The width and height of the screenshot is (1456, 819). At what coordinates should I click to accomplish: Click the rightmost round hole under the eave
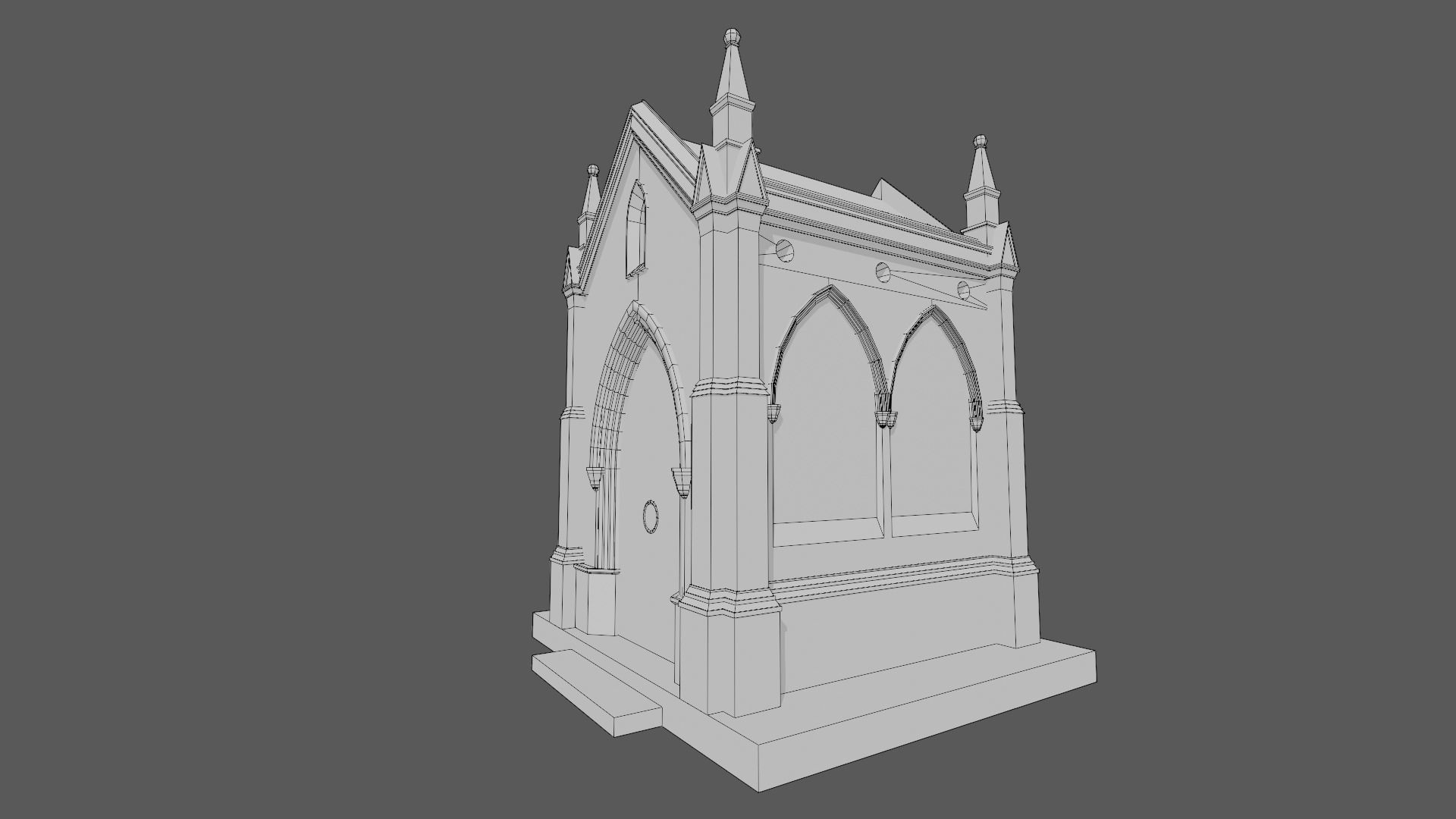point(964,290)
